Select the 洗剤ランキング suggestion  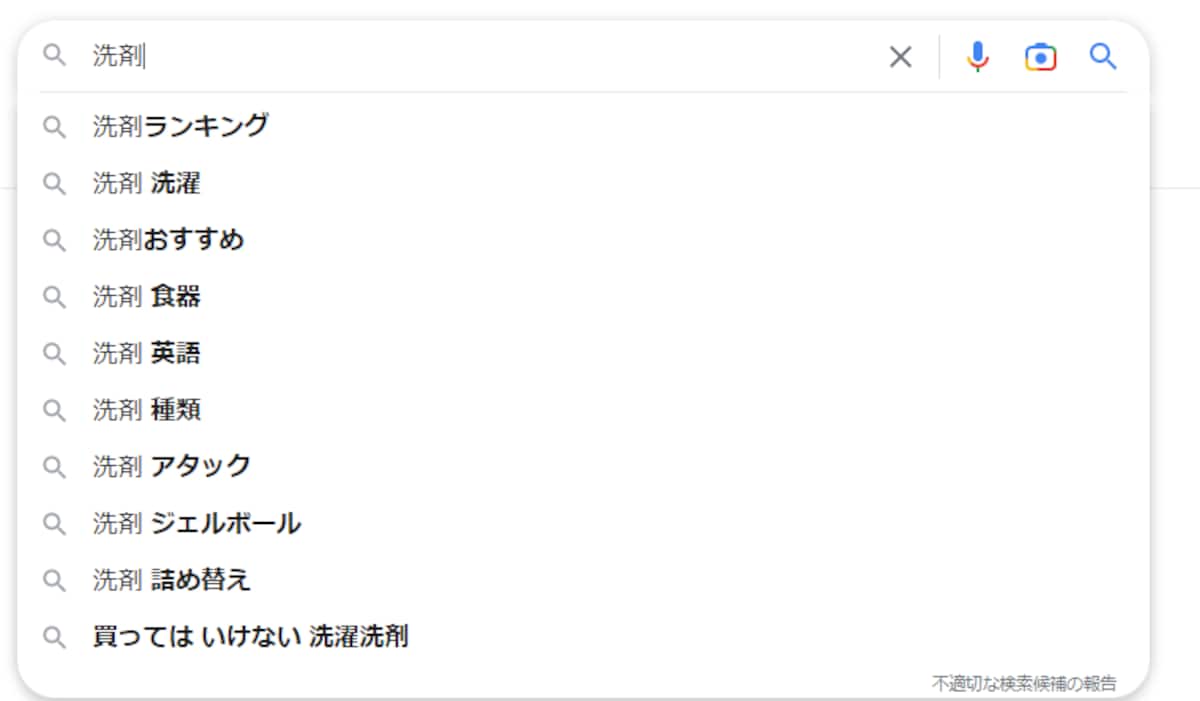[x=583, y=127]
